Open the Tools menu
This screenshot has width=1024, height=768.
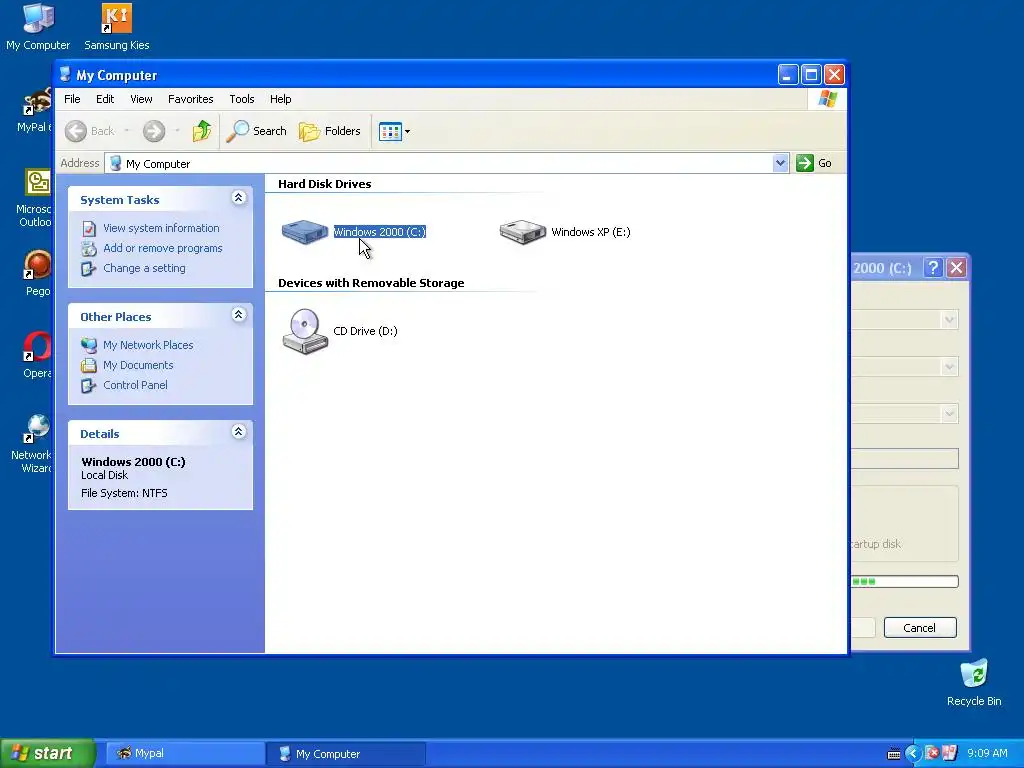coord(242,99)
